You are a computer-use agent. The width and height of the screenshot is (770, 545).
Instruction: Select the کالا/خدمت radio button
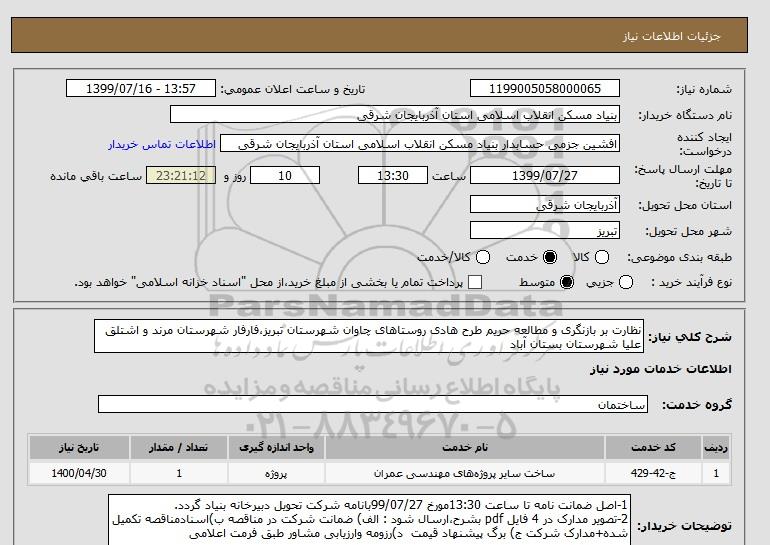coord(483,257)
